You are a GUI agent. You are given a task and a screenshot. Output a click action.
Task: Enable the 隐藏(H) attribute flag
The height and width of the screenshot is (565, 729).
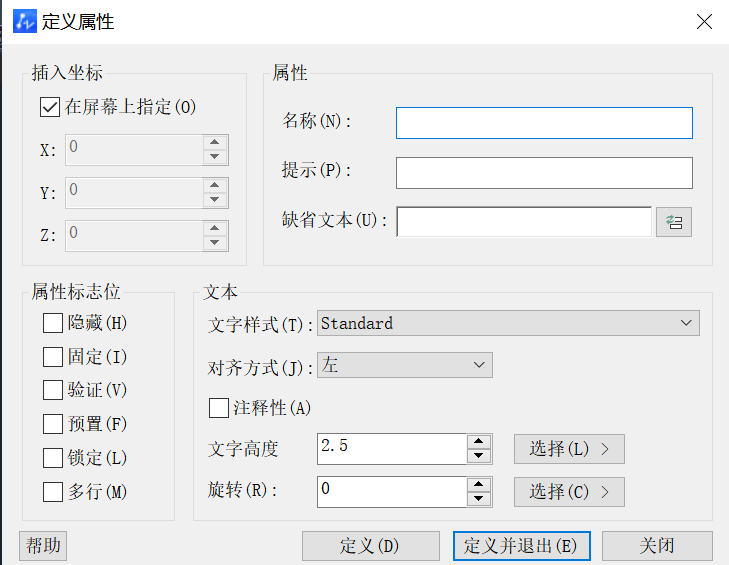click(x=53, y=323)
